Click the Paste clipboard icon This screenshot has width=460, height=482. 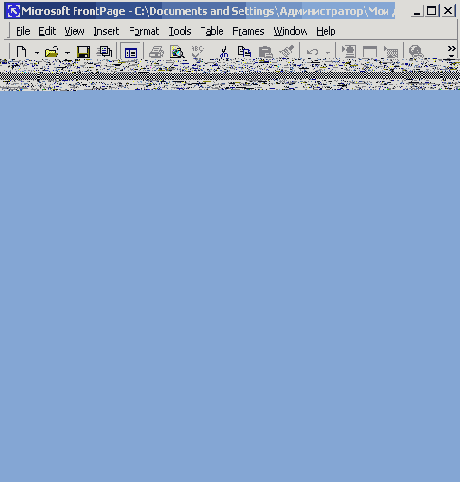click(x=265, y=52)
